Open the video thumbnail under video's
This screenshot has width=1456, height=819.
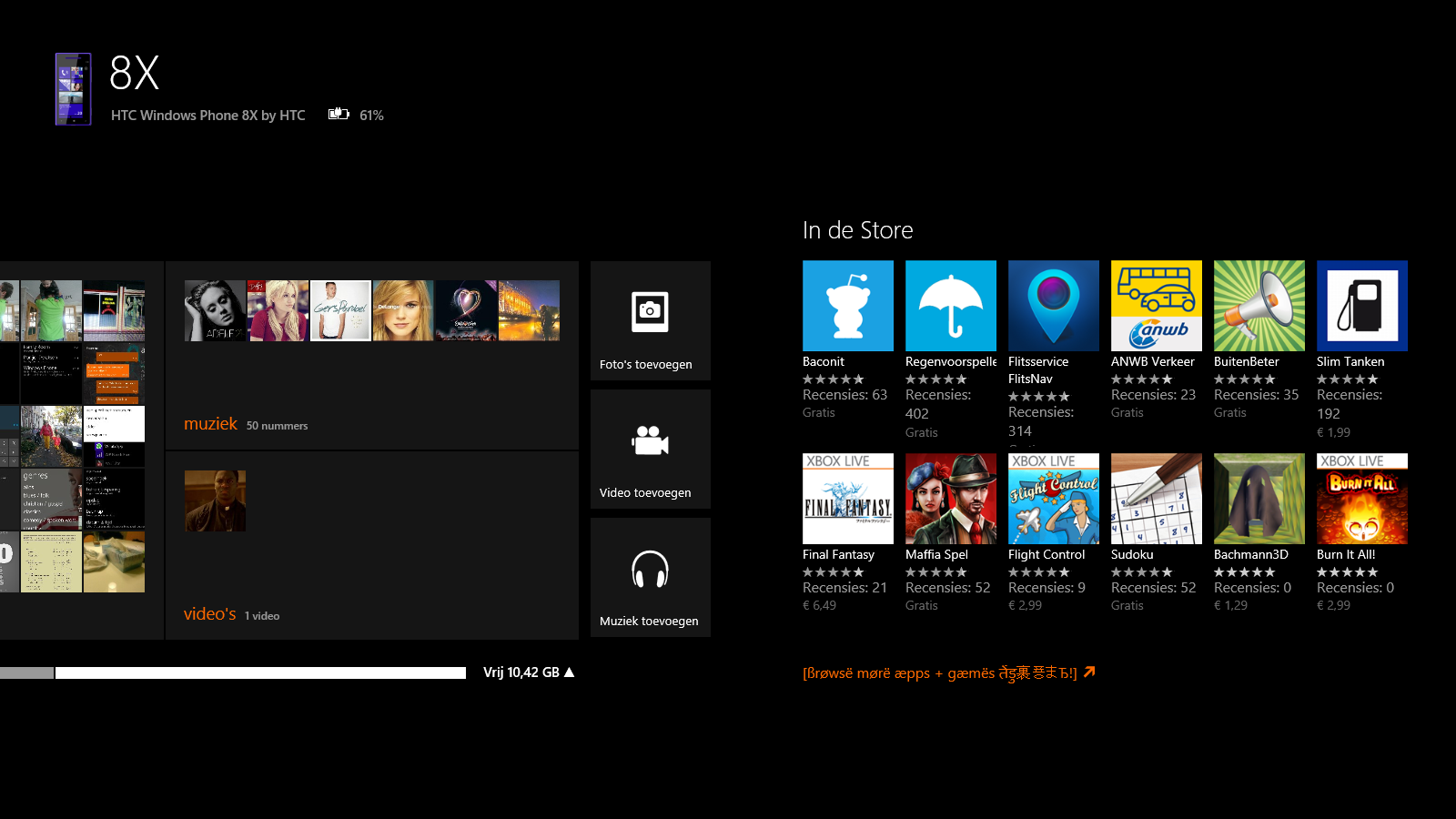215,500
